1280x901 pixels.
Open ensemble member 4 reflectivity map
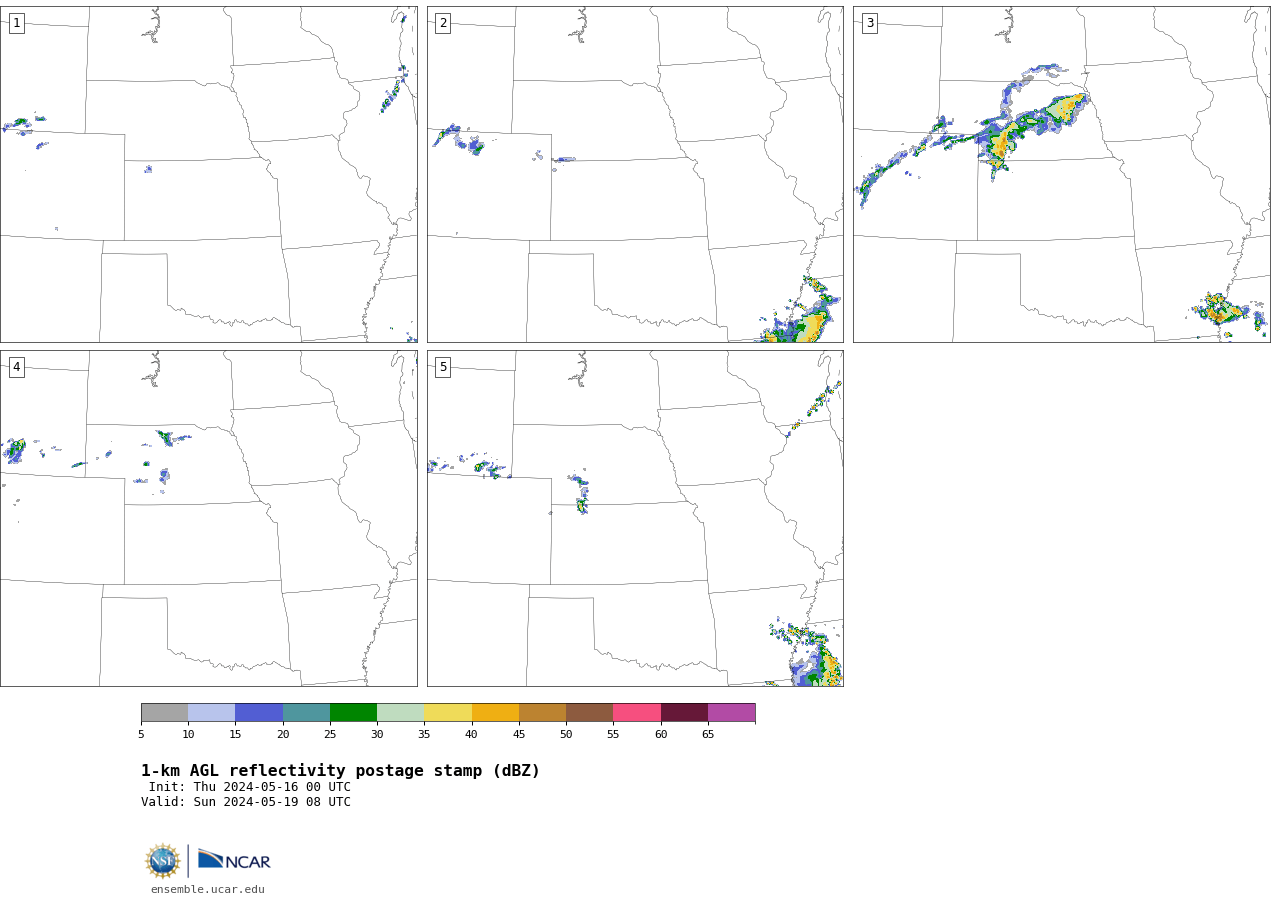209,518
